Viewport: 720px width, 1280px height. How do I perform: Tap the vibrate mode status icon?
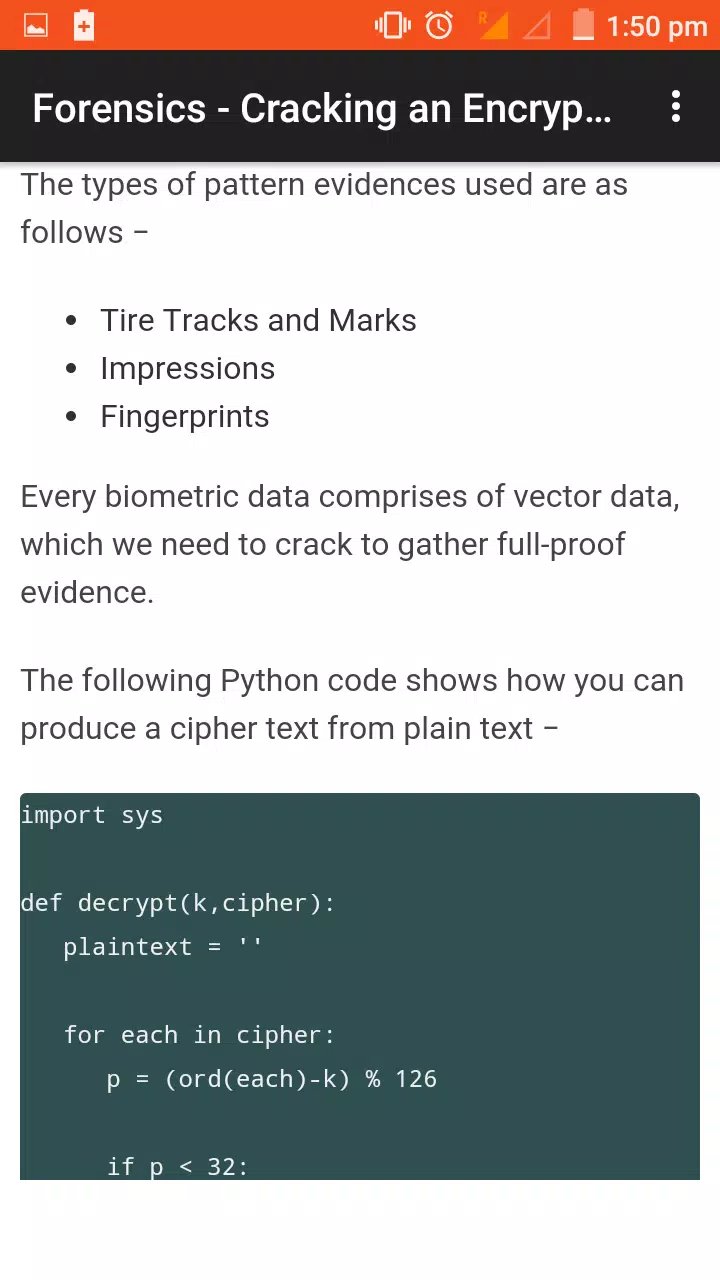click(x=393, y=26)
